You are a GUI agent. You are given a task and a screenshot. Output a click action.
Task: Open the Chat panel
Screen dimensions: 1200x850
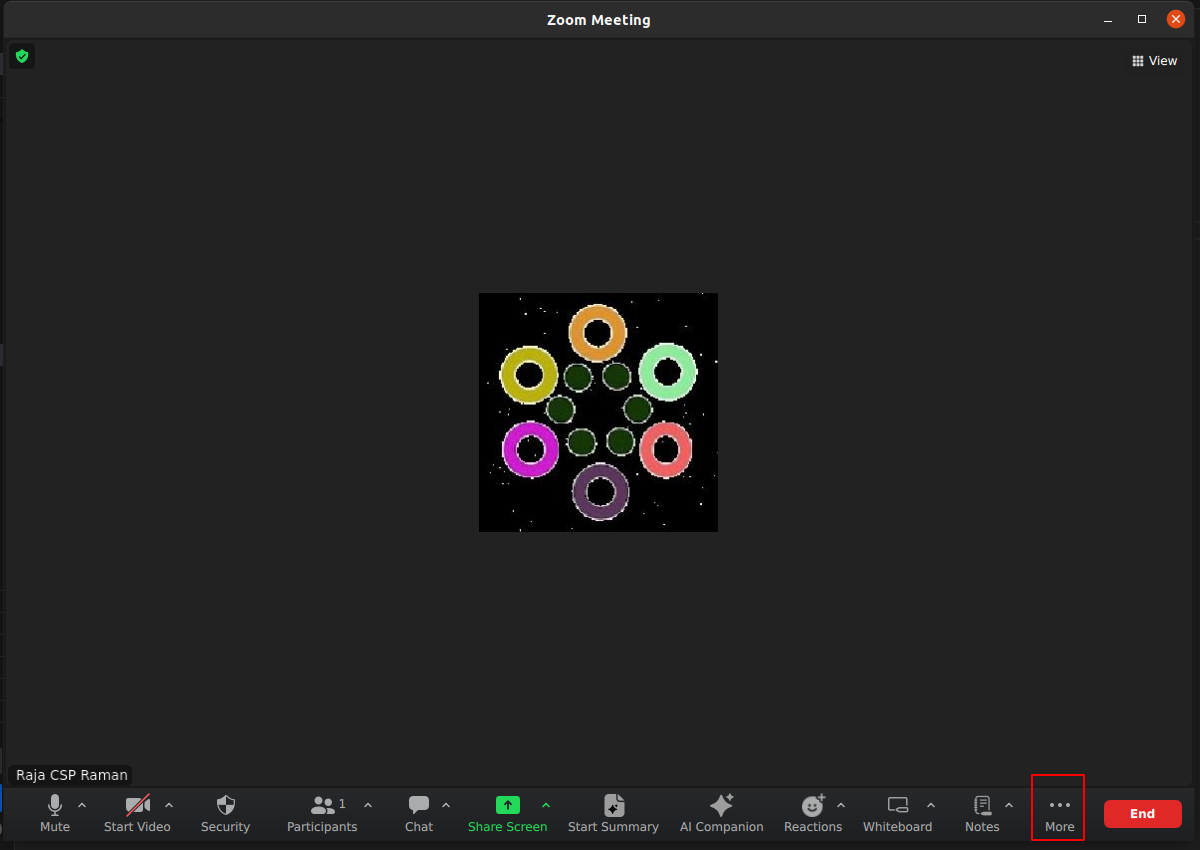point(419,813)
